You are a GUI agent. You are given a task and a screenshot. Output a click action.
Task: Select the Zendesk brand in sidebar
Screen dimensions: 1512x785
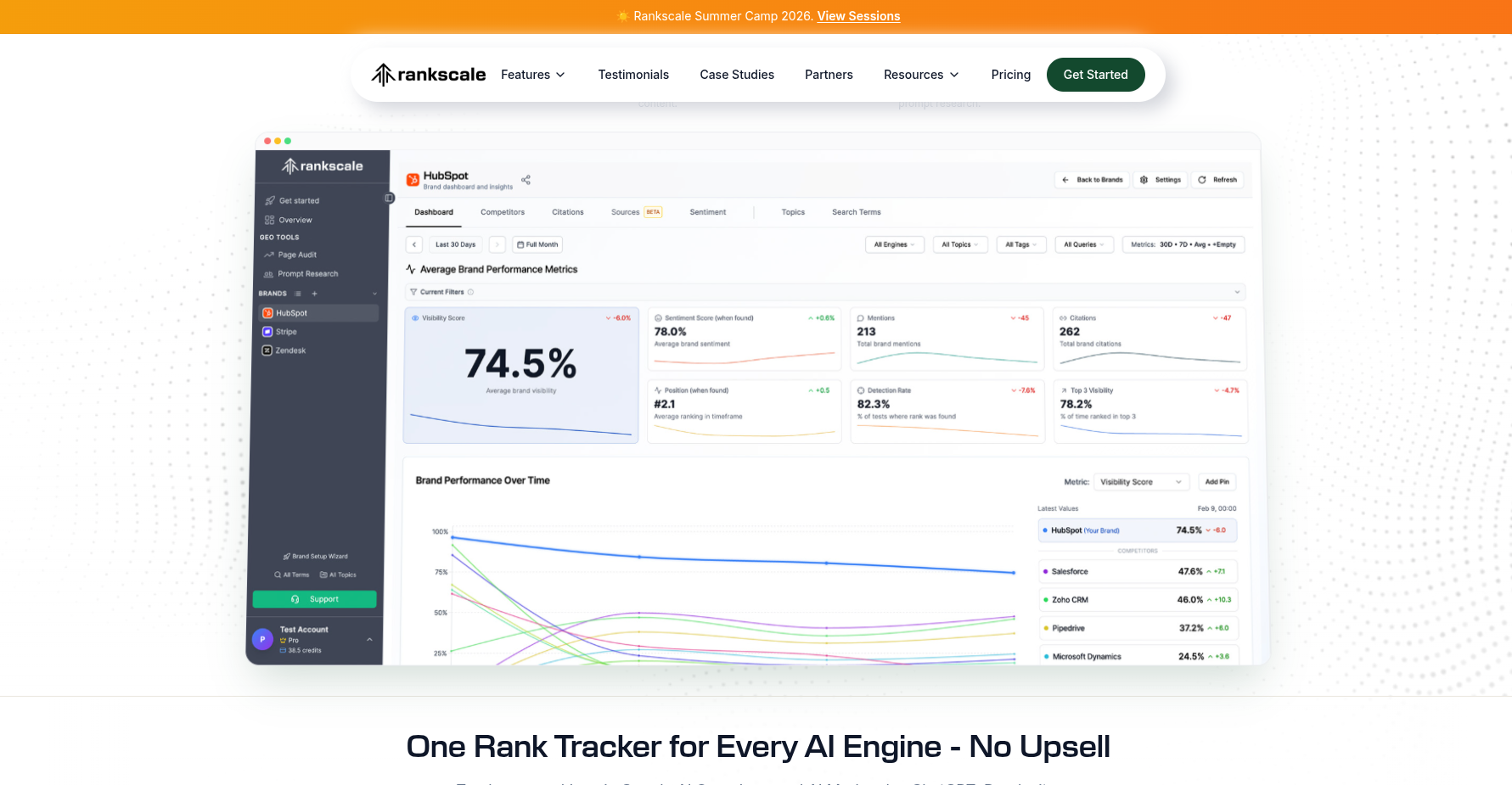click(x=319, y=350)
